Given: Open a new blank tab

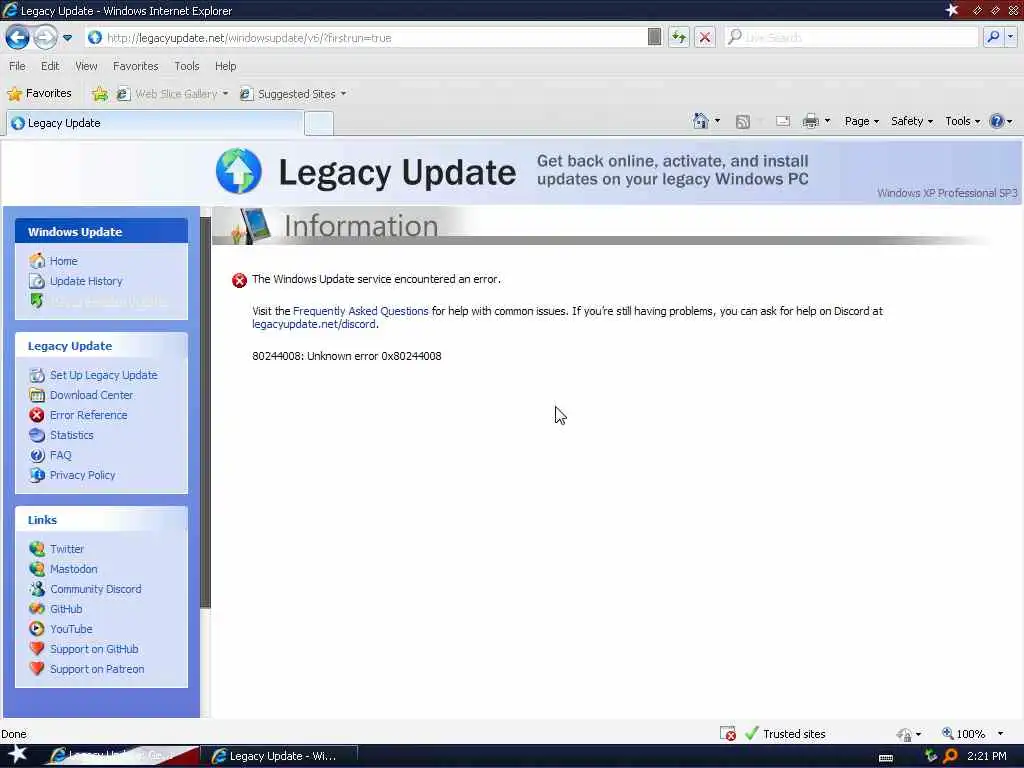Looking at the screenshot, I should 319,123.
